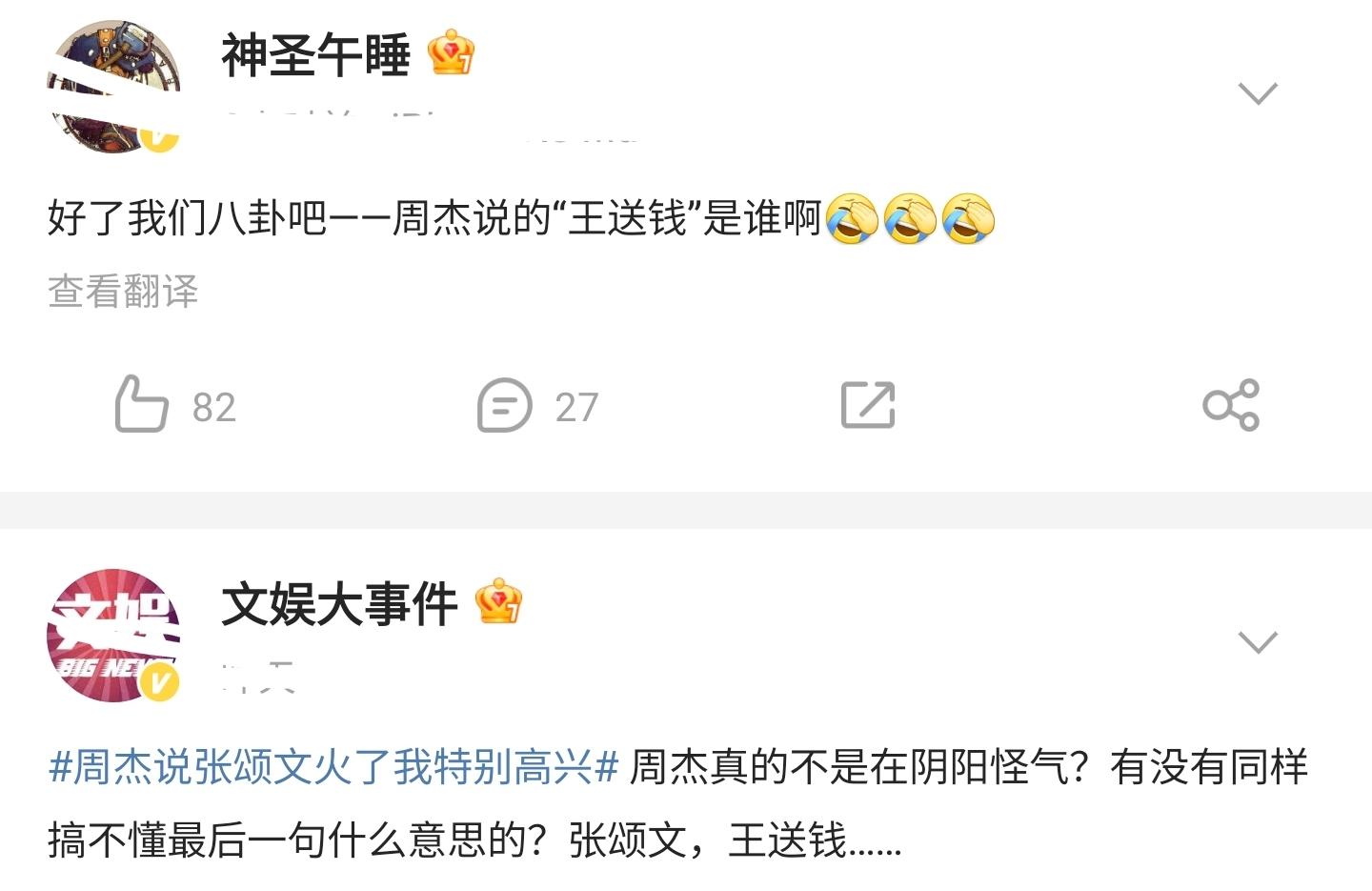This screenshot has width=1372, height=891.
Task: View 文娱大事件 profile avatar
Action: coord(113,636)
